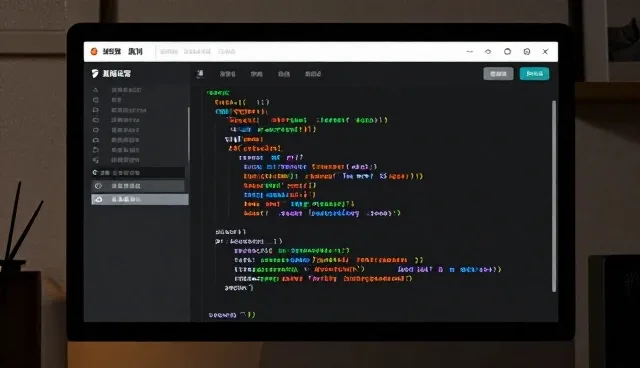Click the document icon left of editor tabs

(200, 74)
